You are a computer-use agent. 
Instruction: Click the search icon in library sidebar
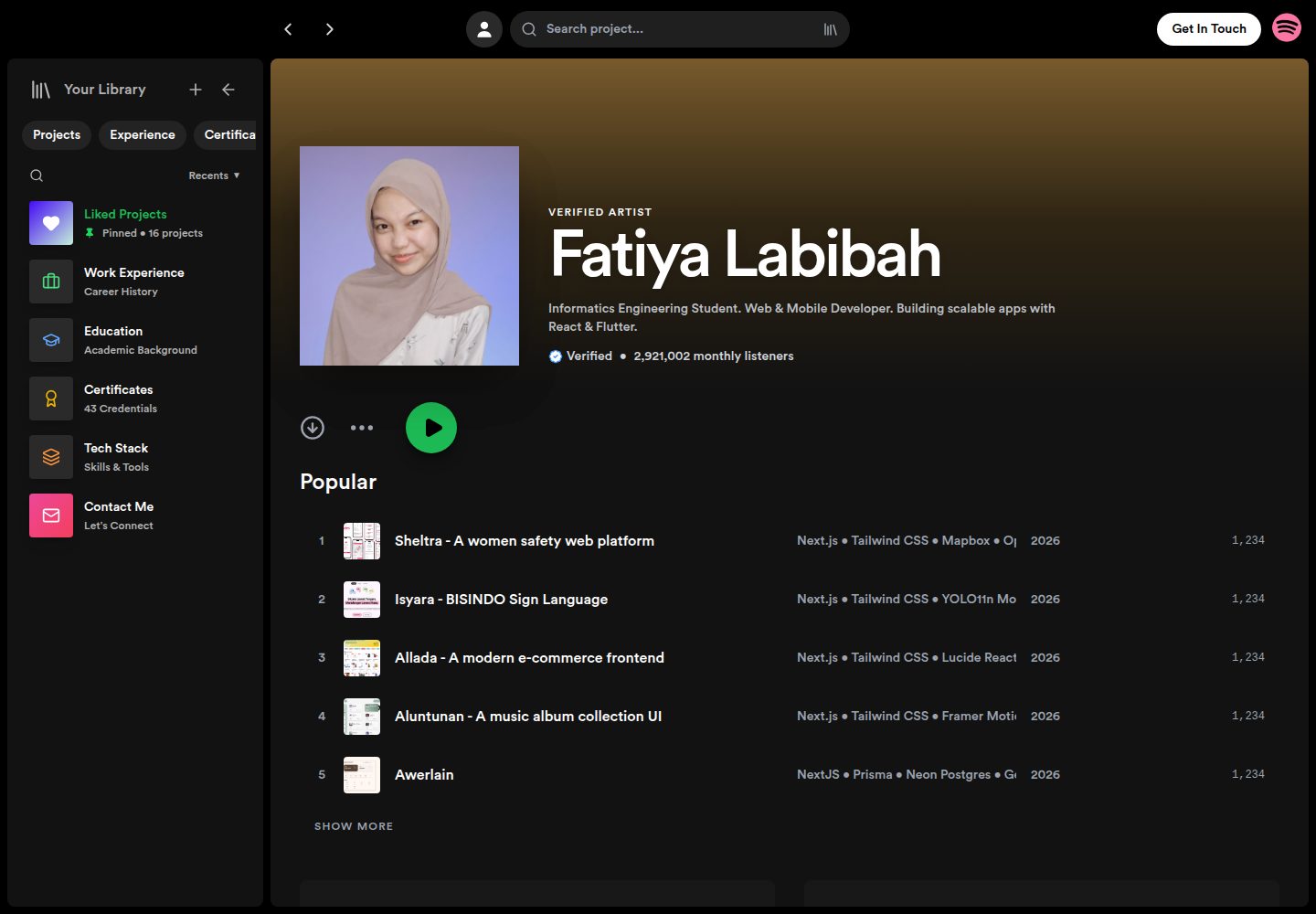pos(37,175)
